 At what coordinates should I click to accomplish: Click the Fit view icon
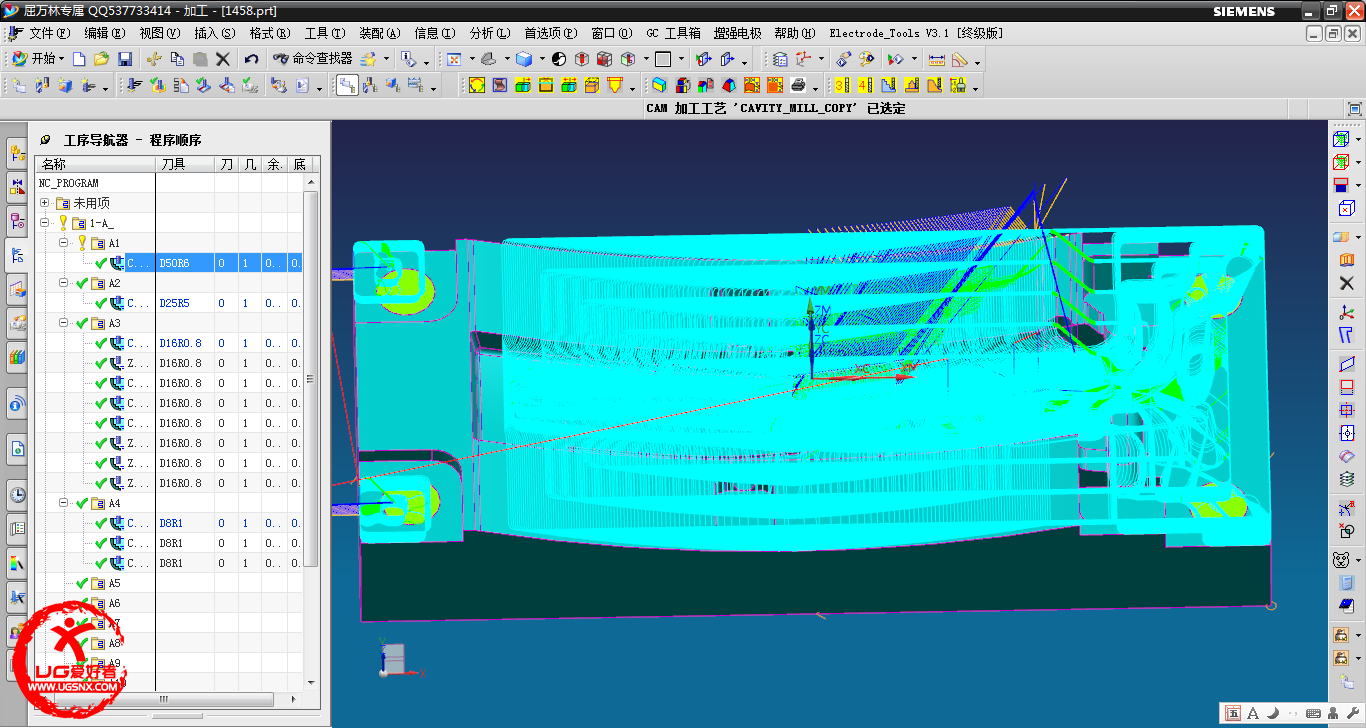point(453,59)
